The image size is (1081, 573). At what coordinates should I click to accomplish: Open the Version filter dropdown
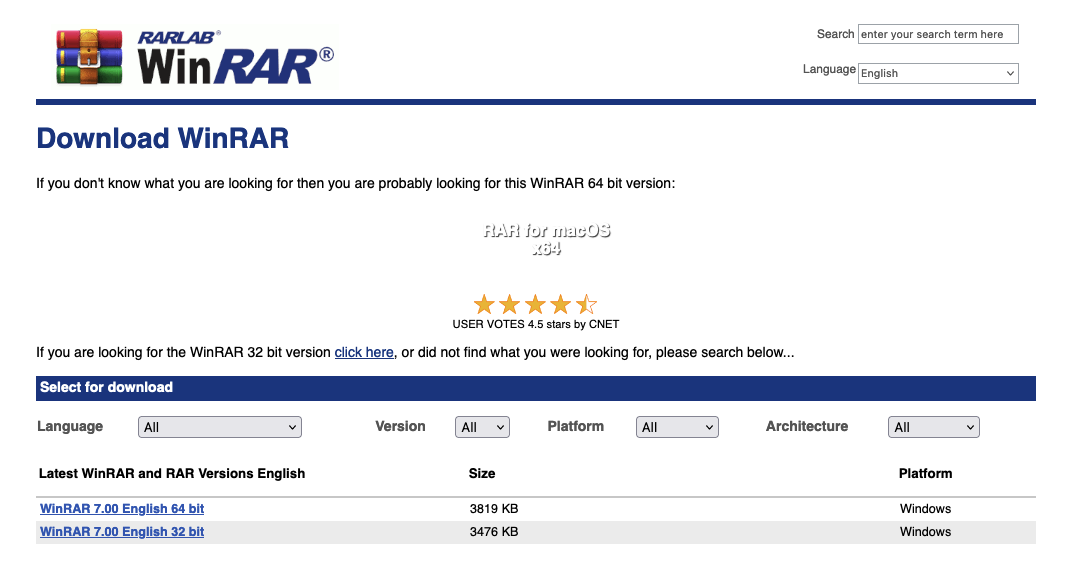(x=482, y=427)
